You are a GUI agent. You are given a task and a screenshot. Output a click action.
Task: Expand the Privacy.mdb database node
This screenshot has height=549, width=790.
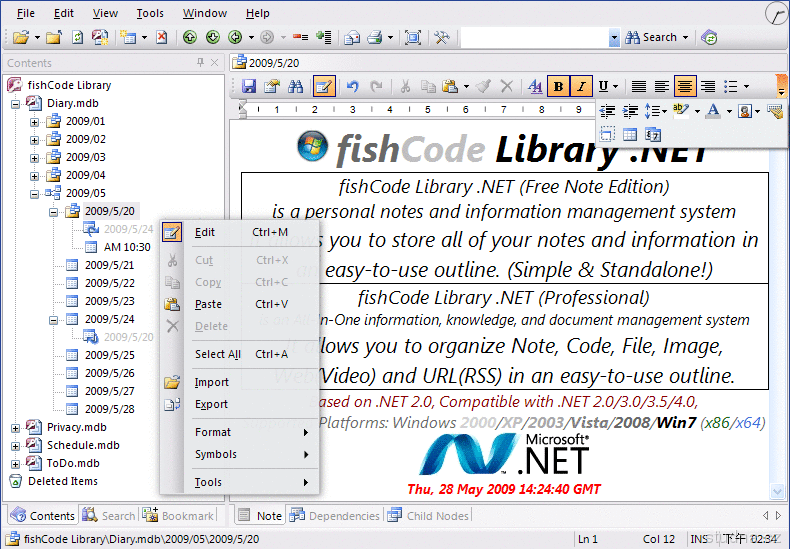15,428
